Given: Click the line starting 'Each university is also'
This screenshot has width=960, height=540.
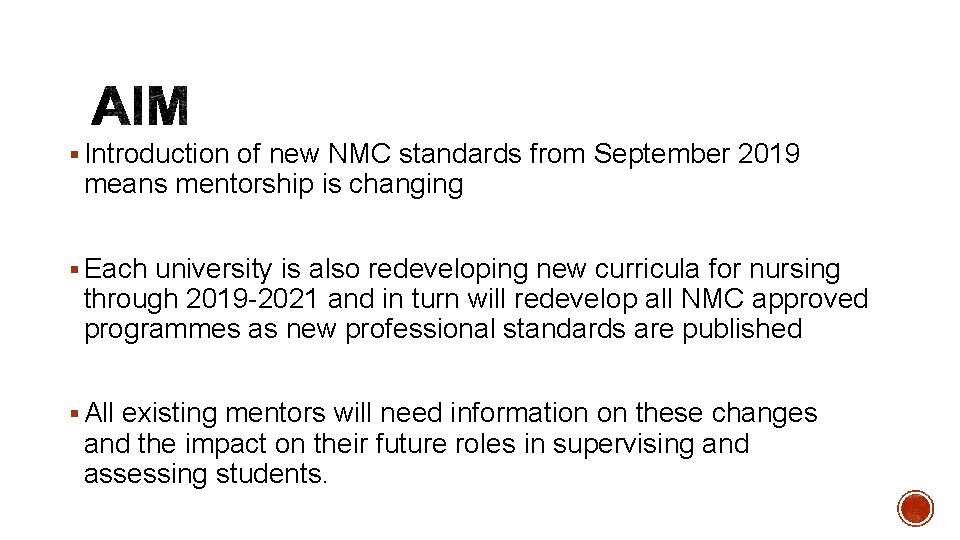Looking at the screenshot, I should click(x=462, y=269).
